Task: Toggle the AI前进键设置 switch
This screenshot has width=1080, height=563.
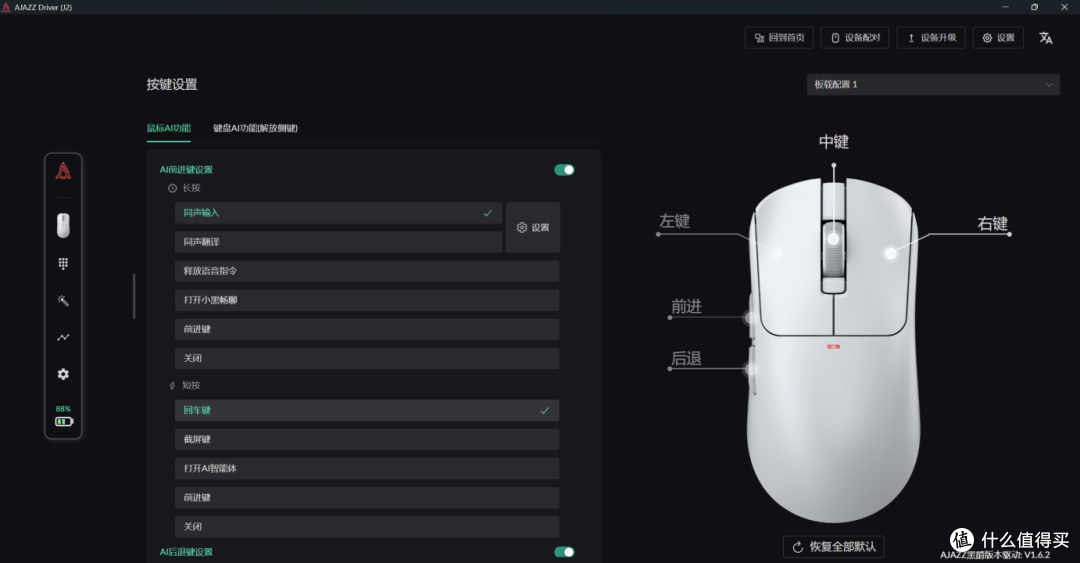Action: coord(564,170)
